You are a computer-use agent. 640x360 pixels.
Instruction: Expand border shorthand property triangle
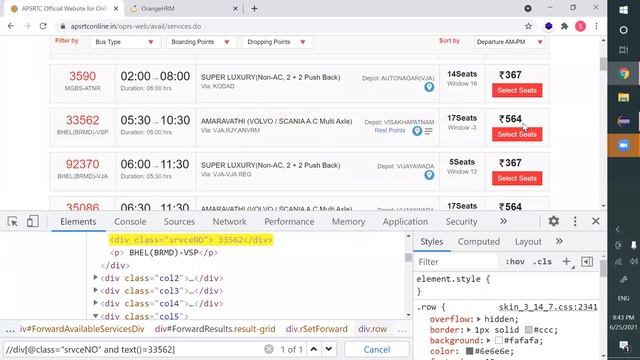(x=469, y=329)
